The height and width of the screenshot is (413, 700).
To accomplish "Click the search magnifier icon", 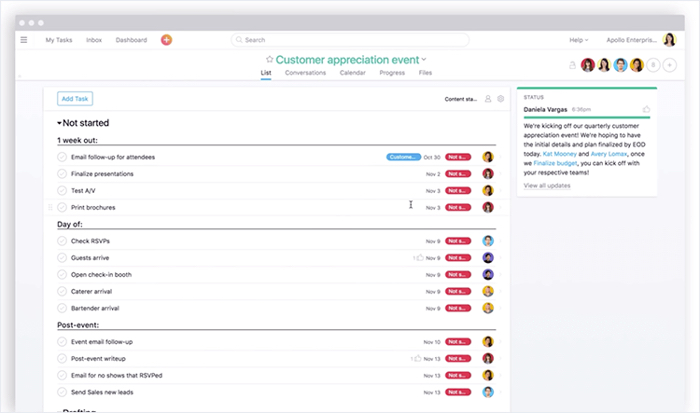I will pyautogui.click(x=239, y=40).
